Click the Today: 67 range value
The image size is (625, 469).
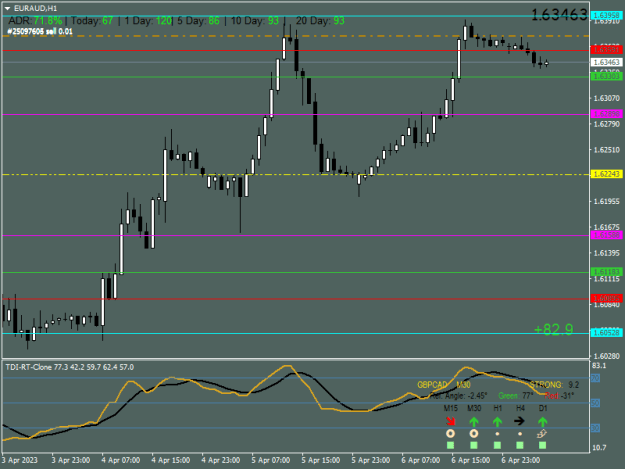(92, 21)
